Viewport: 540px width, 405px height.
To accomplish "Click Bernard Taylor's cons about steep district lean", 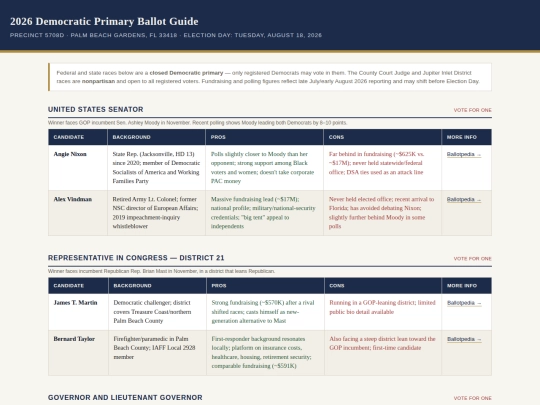I will (382, 343).
